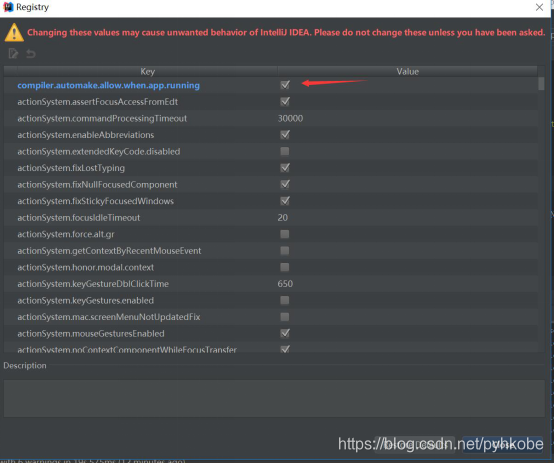Enable actionSystem.honor.modal.context checkbox
Image resolution: width=554 pixels, height=463 pixels.
tap(285, 267)
